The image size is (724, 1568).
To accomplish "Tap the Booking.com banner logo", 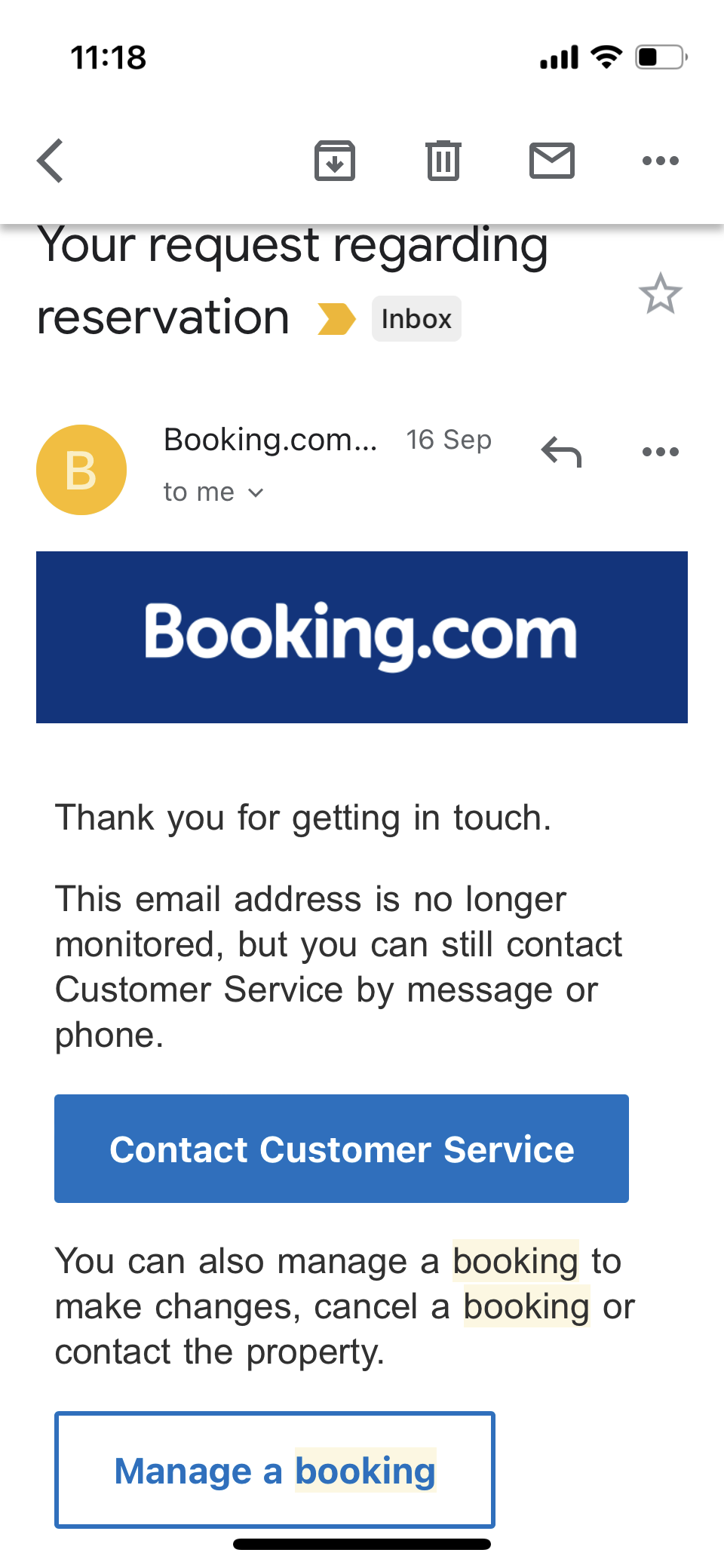I will [361, 637].
